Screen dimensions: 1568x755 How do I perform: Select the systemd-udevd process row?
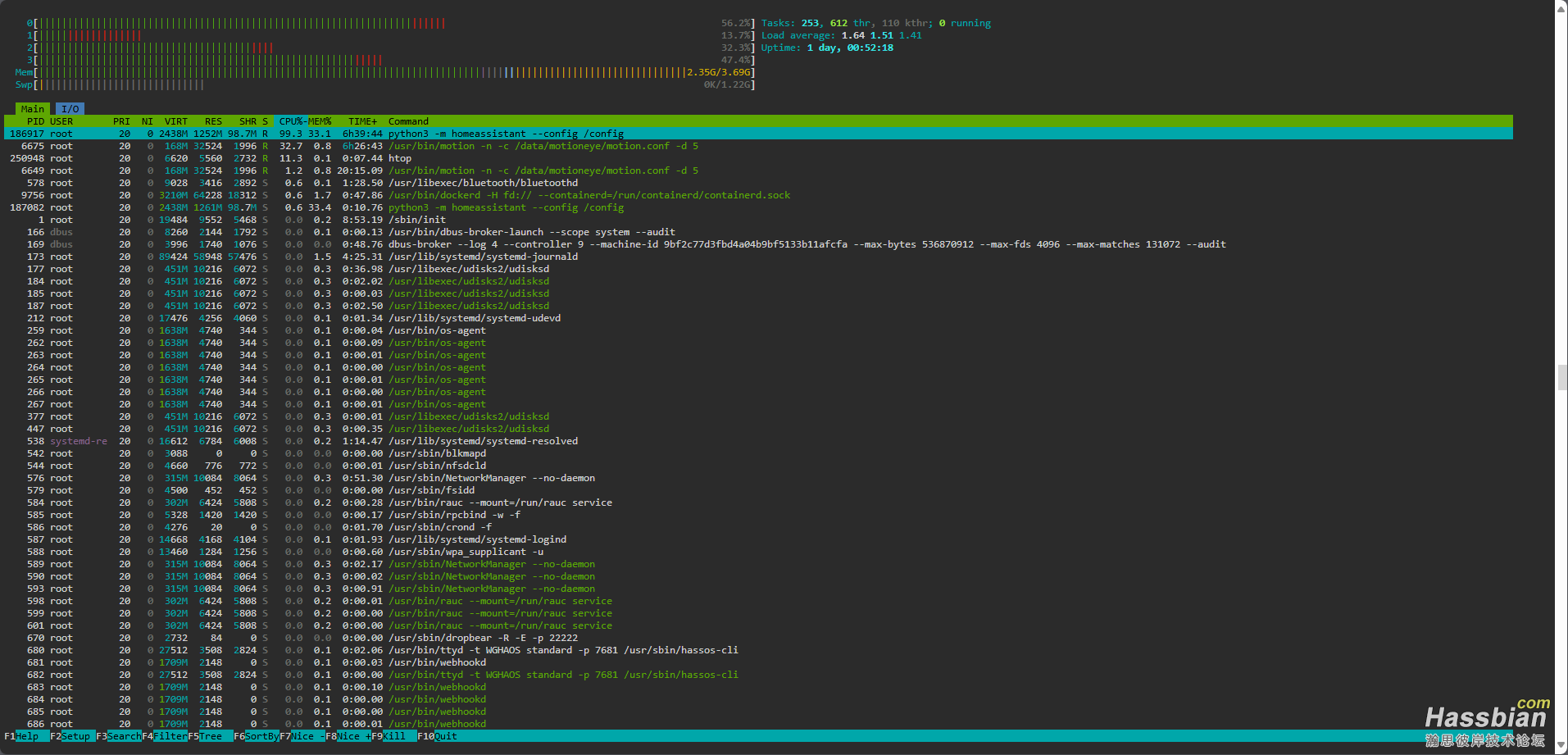pos(758,318)
